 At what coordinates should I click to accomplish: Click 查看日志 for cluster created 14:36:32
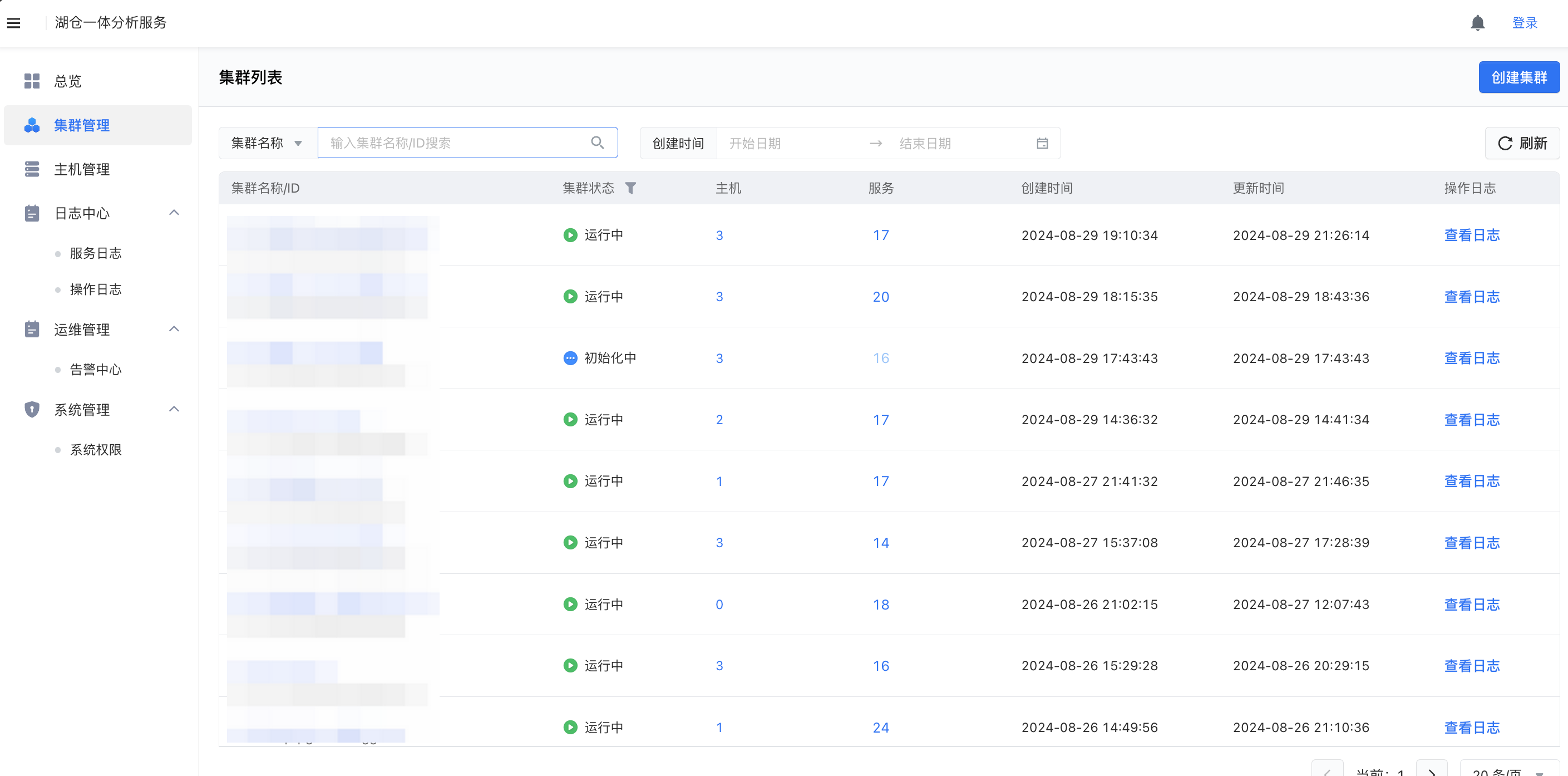(1472, 420)
